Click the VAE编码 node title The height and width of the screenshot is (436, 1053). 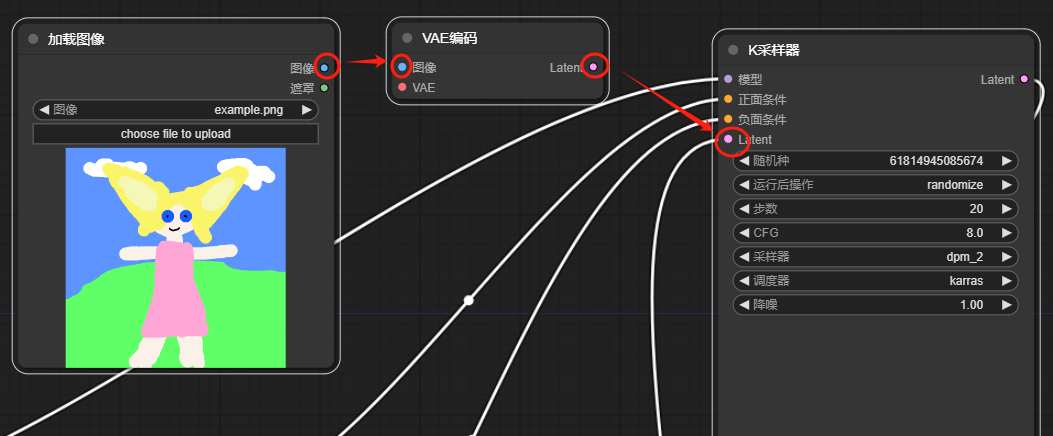[449, 38]
